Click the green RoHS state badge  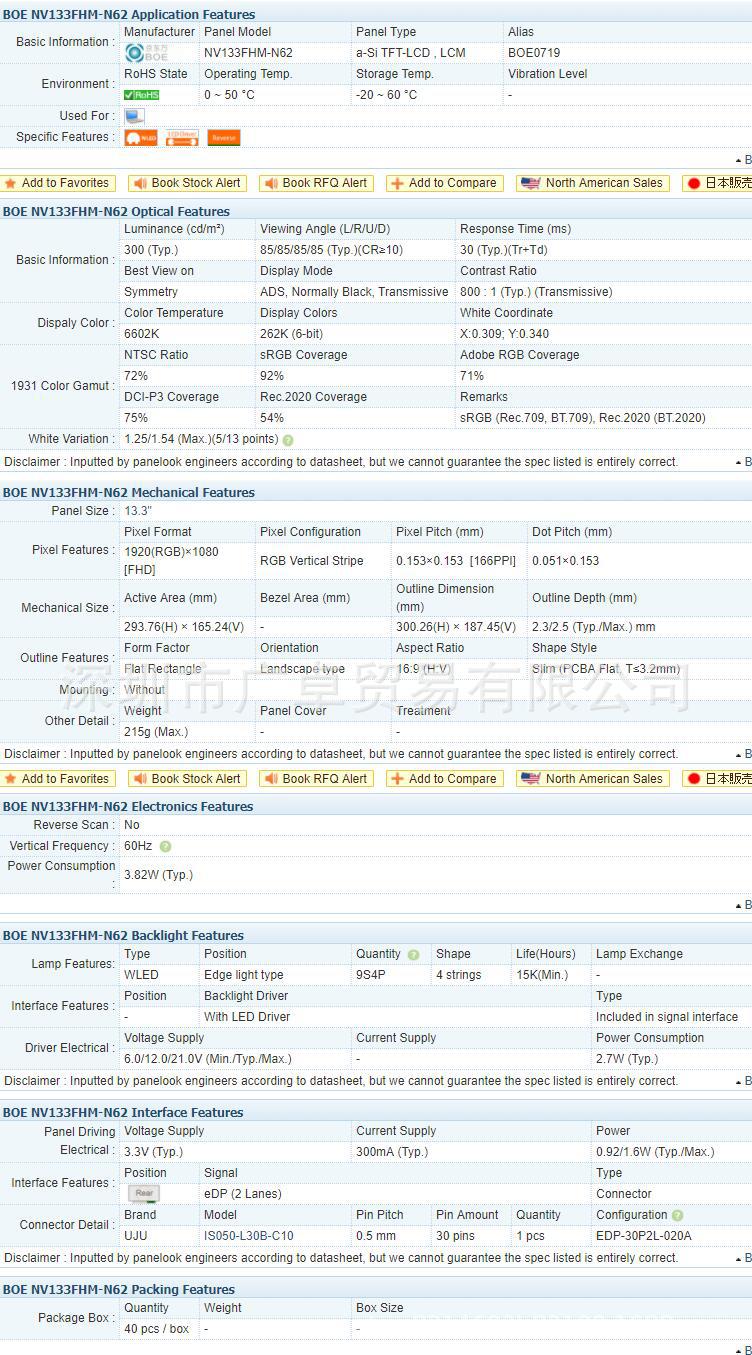141,95
